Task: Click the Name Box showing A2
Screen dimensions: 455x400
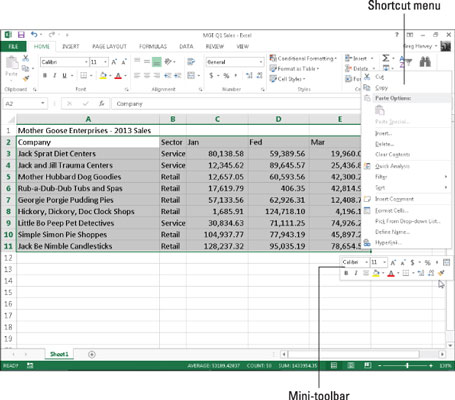Action: click(x=25, y=104)
